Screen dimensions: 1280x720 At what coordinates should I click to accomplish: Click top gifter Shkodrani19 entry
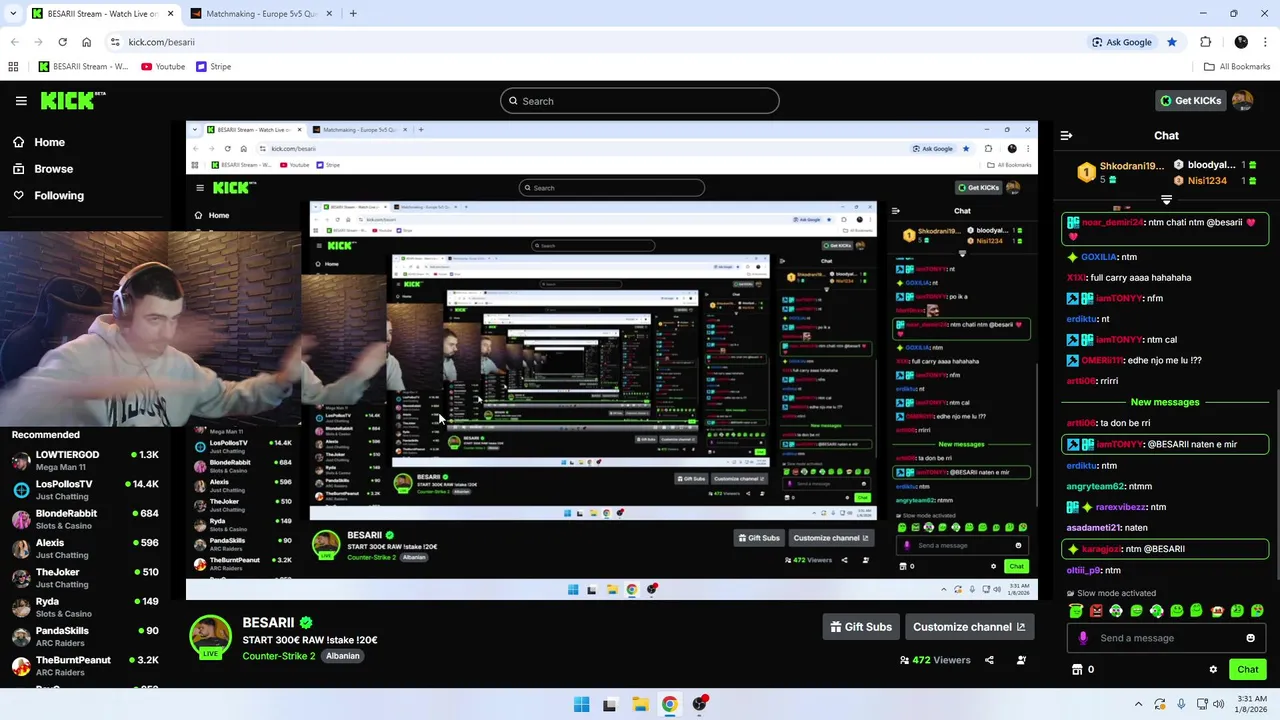click(1120, 172)
